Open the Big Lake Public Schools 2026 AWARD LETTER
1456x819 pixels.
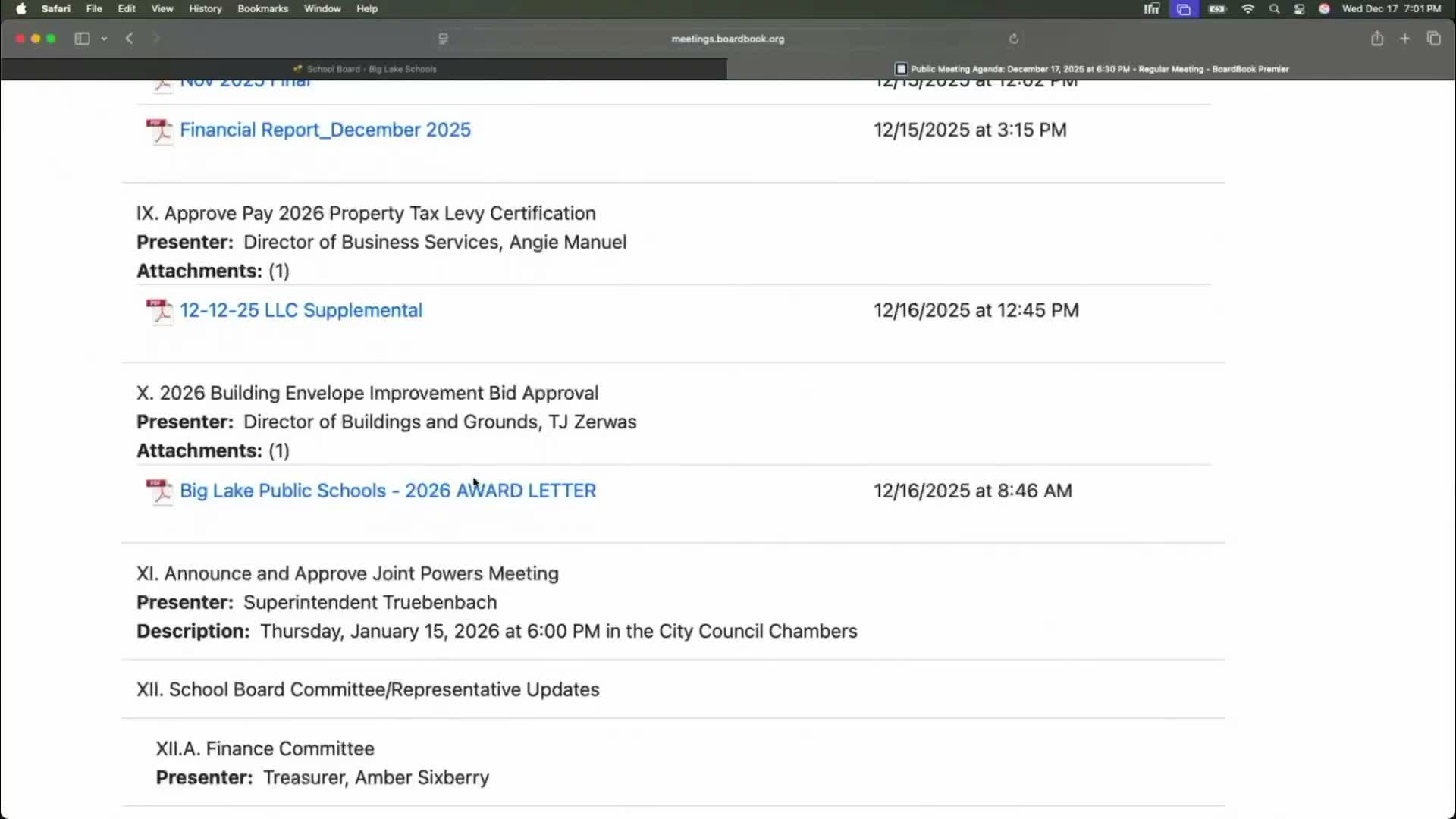tap(388, 491)
